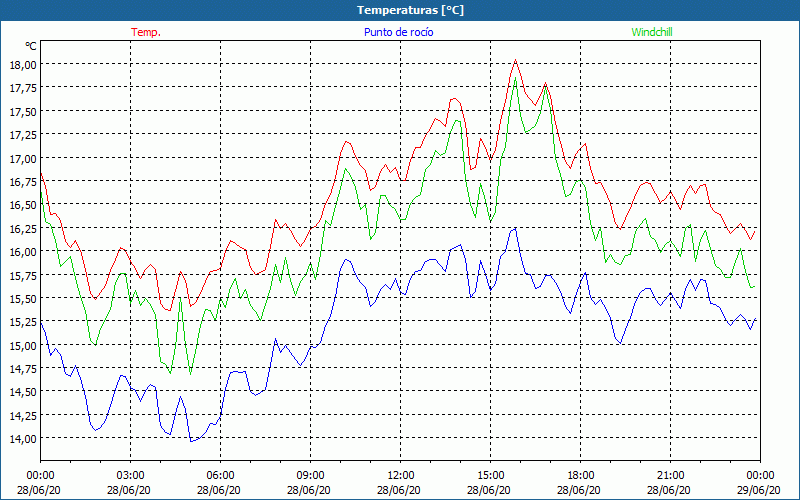Select the 14,00 y-axis value
Screen dimensions: 800x500
pyautogui.click(x=23, y=438)
